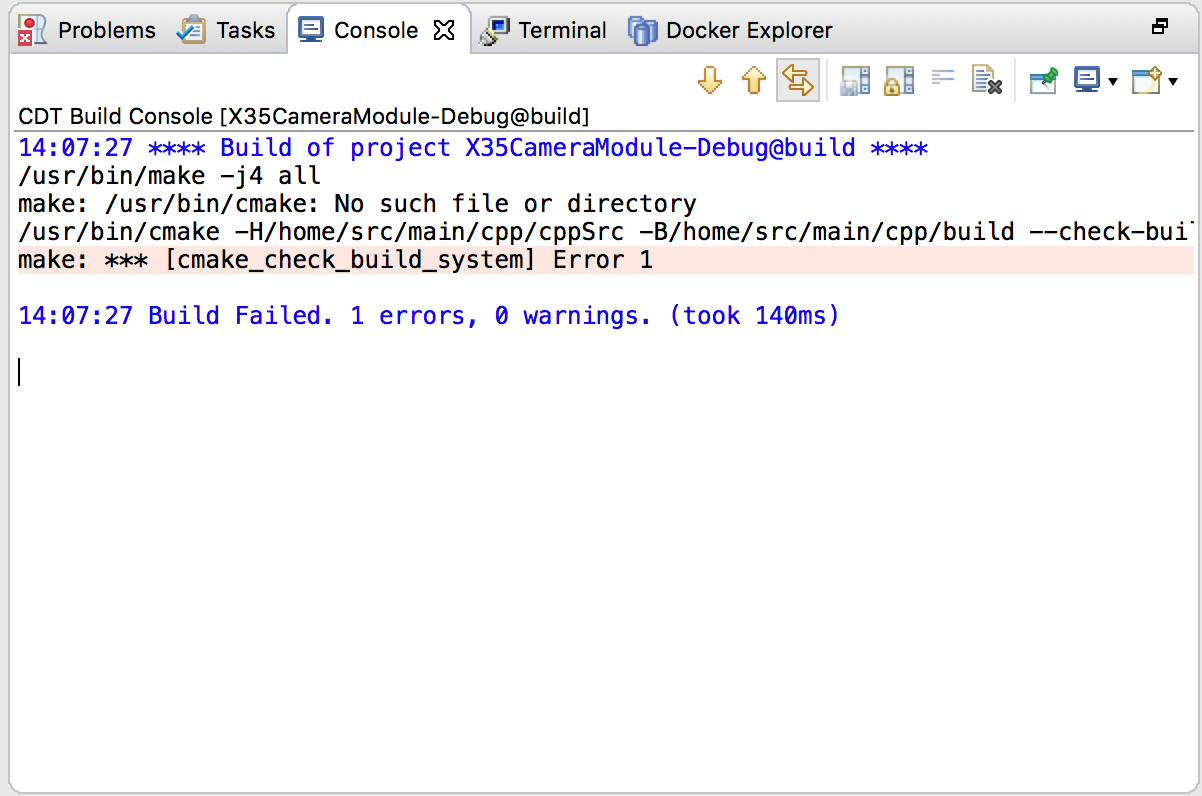
Task: Expand Display Selected Console dropdown arrow
Action: [x=1113, y=82]
